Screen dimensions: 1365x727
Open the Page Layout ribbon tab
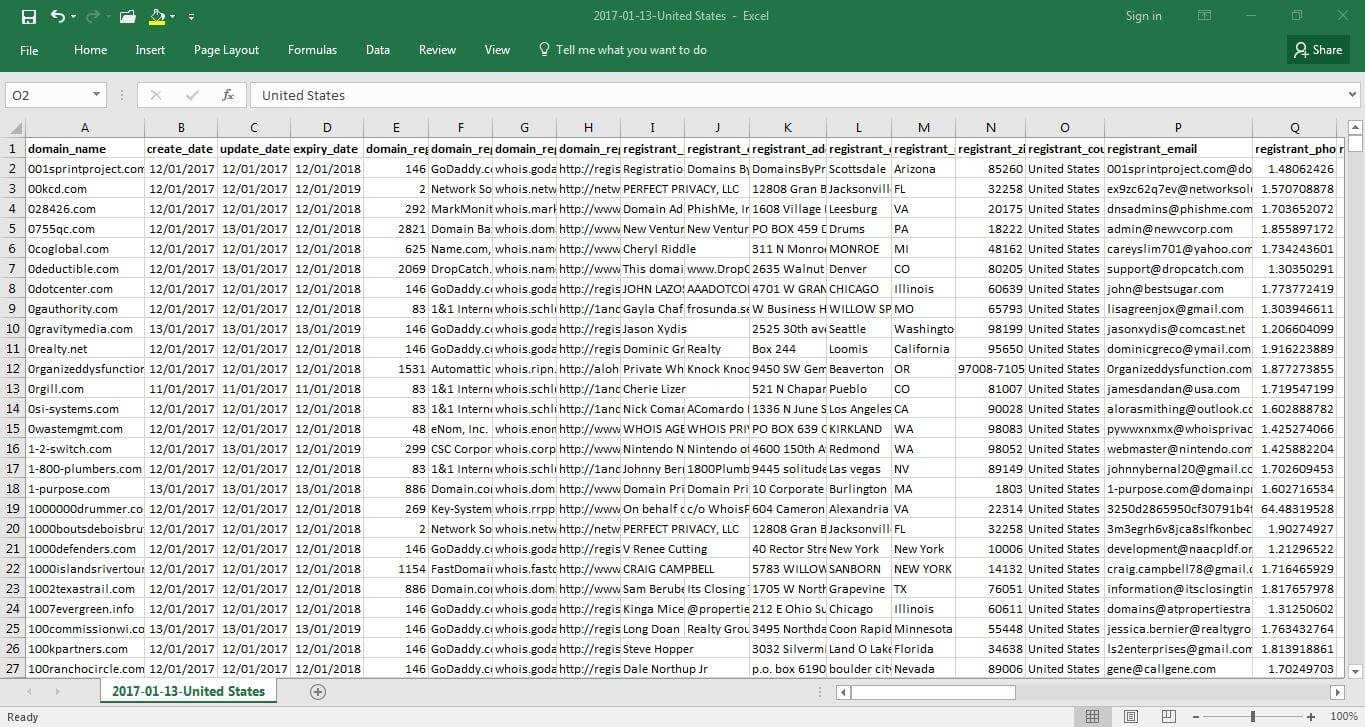click(226, 50)
